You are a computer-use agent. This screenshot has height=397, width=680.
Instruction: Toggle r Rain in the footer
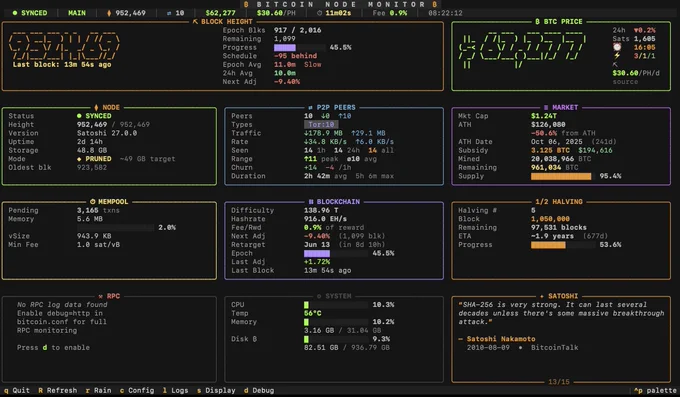(x=98, y=390)
